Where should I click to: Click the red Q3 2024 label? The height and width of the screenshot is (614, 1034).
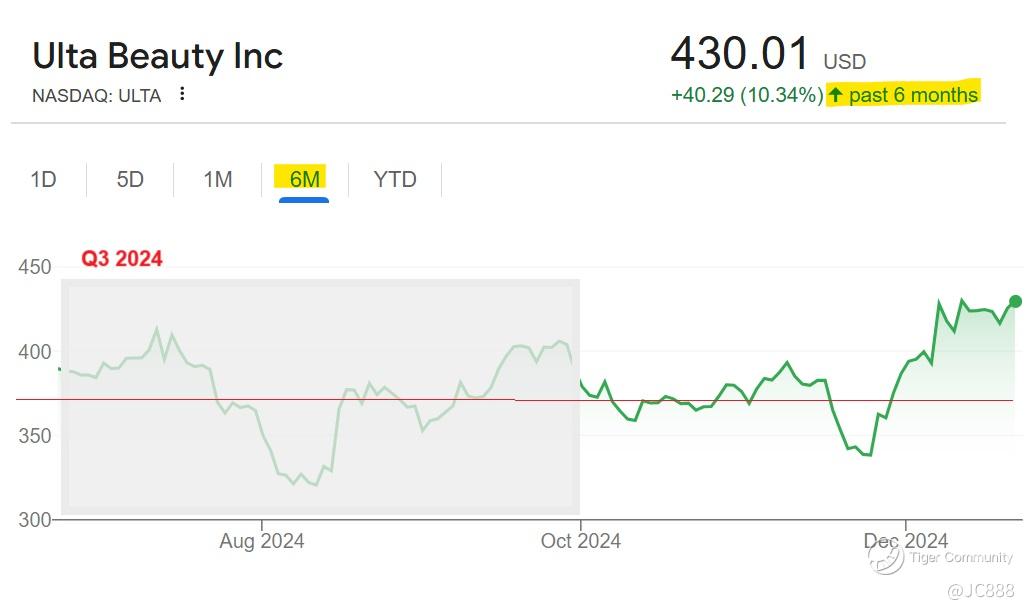point(122,259)
